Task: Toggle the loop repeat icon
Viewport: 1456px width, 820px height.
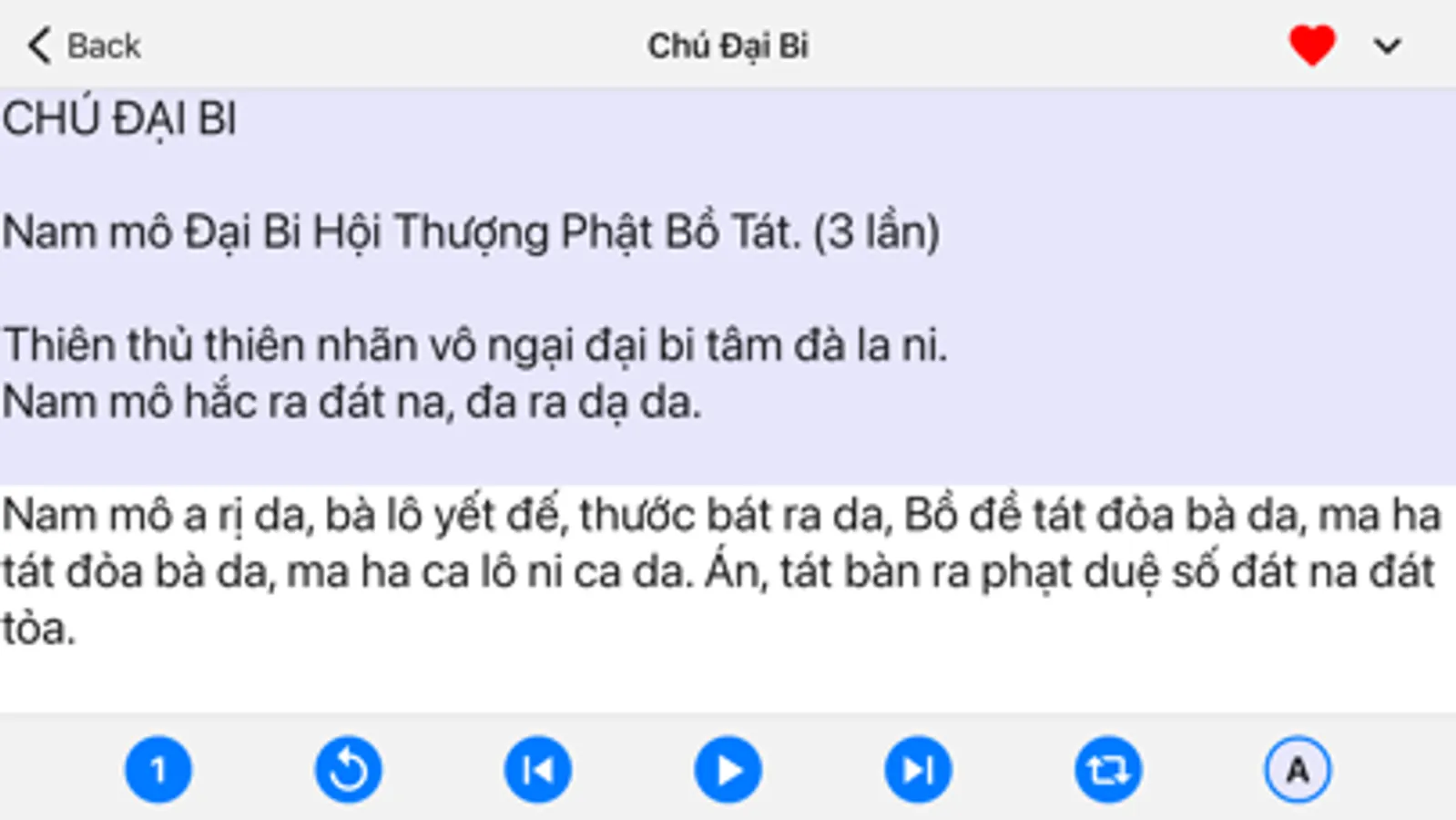Action: tap(1108, 770)
